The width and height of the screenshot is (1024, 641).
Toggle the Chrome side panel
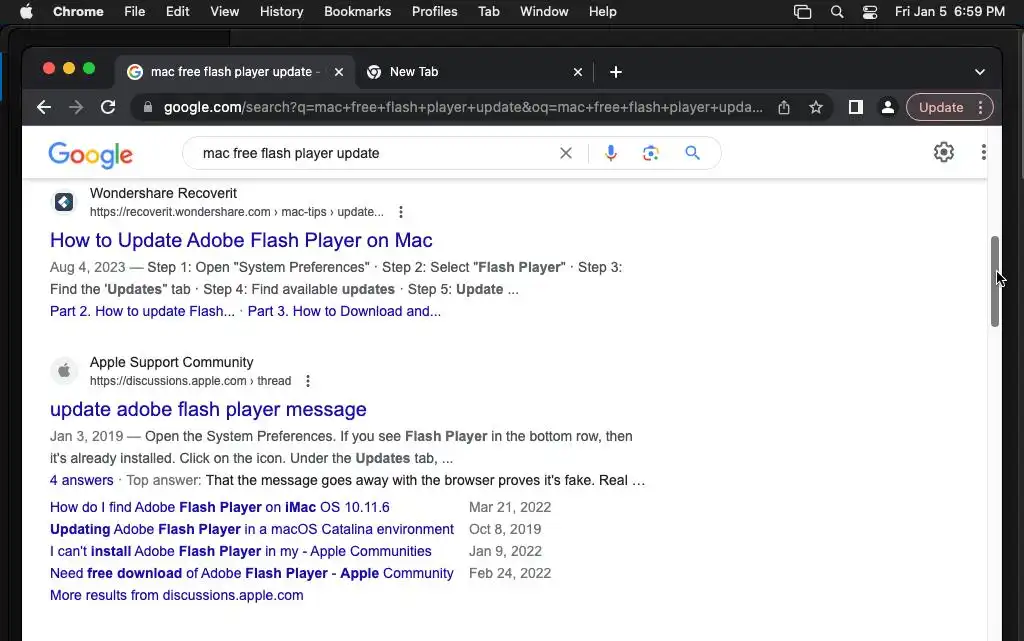(856, 107)
